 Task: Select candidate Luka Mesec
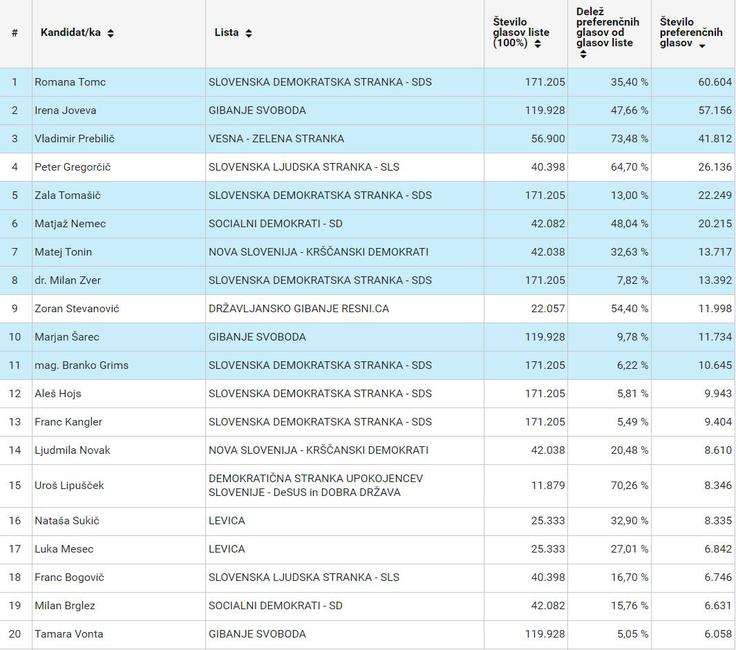point(64,549)
